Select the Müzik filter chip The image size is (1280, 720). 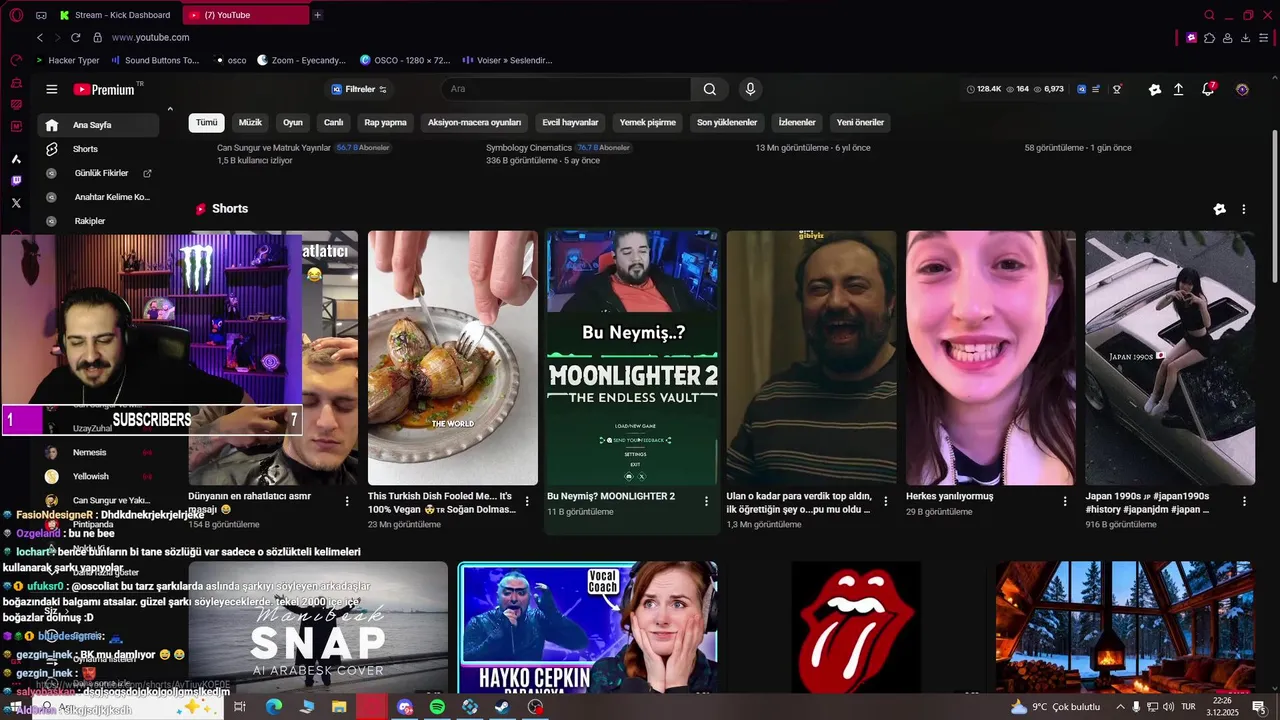250,122
